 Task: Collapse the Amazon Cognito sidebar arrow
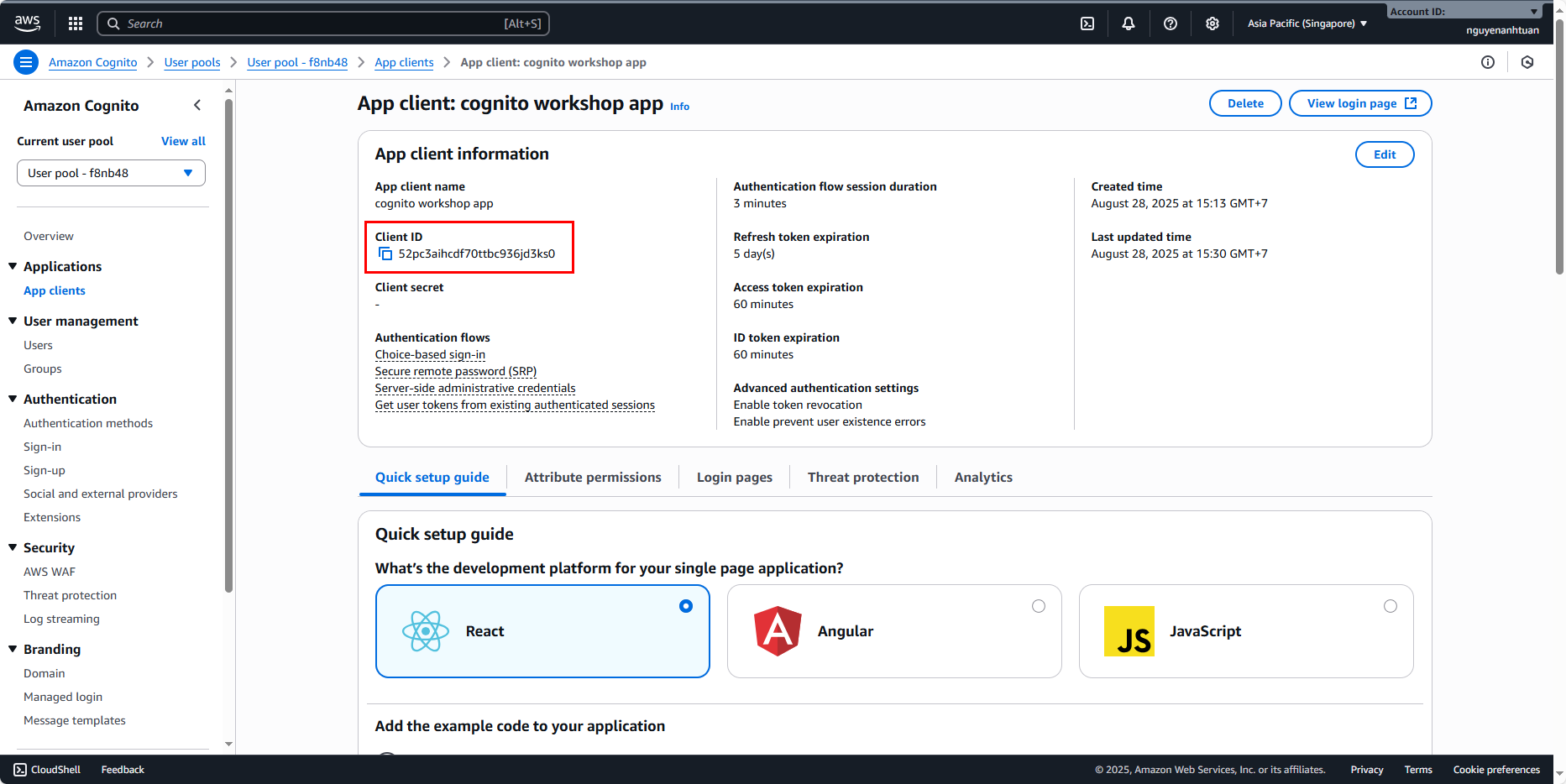(197, 105)
